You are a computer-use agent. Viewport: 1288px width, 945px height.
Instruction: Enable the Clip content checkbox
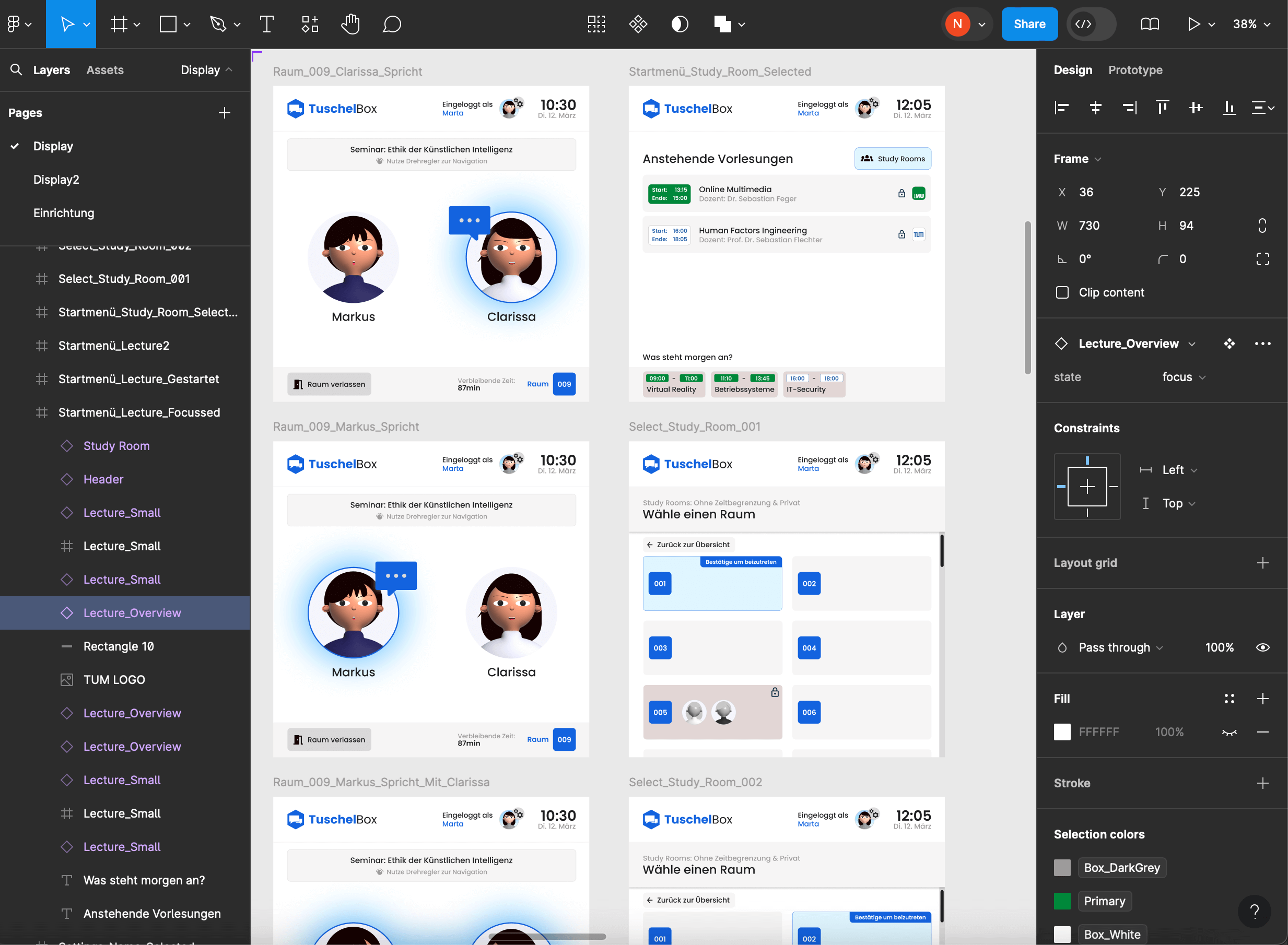[x=1062, y=292]
